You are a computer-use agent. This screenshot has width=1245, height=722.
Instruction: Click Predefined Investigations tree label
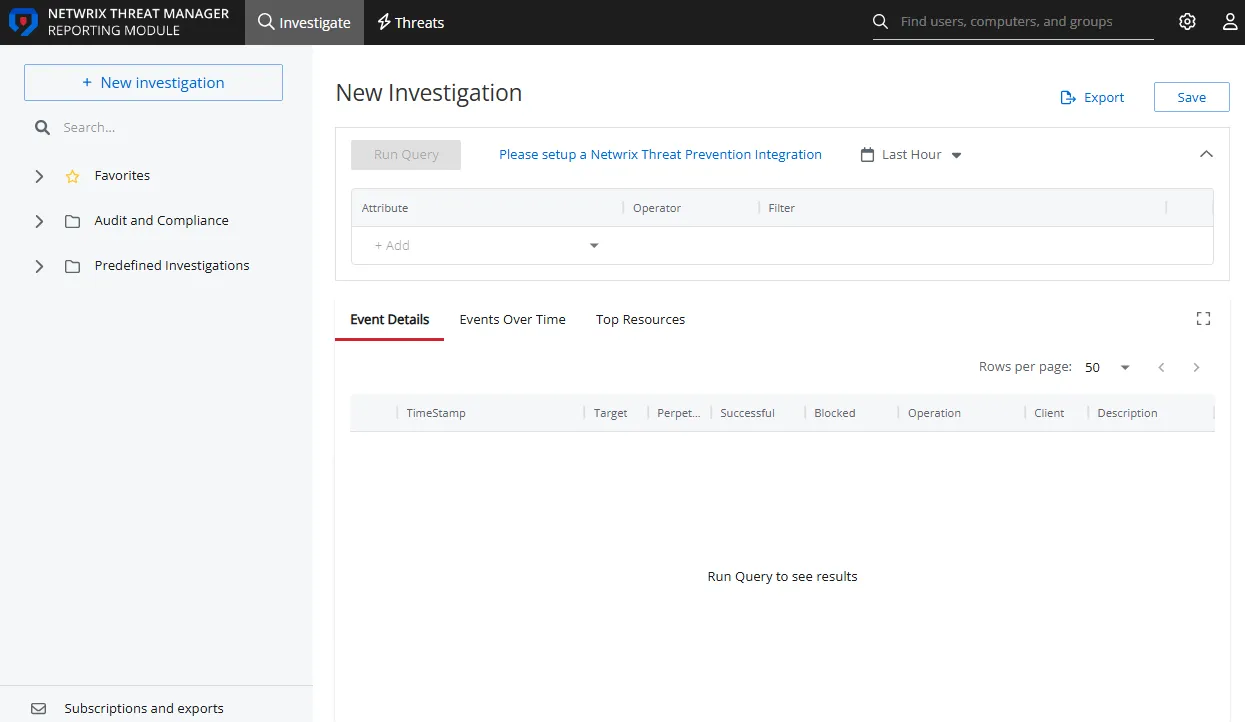coord(172,266)
